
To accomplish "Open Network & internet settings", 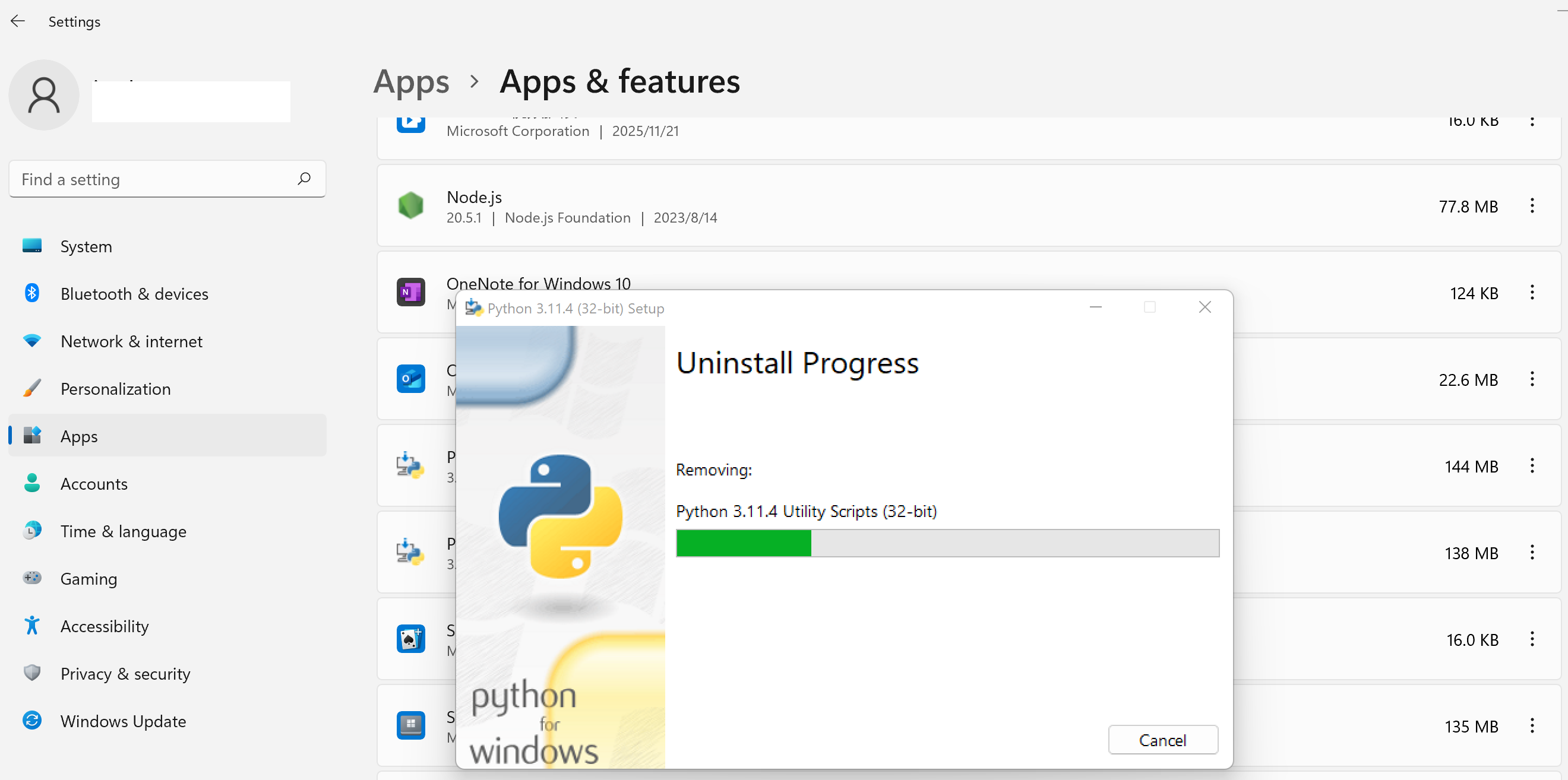I will pyautogui.click(x=167, y=341).
